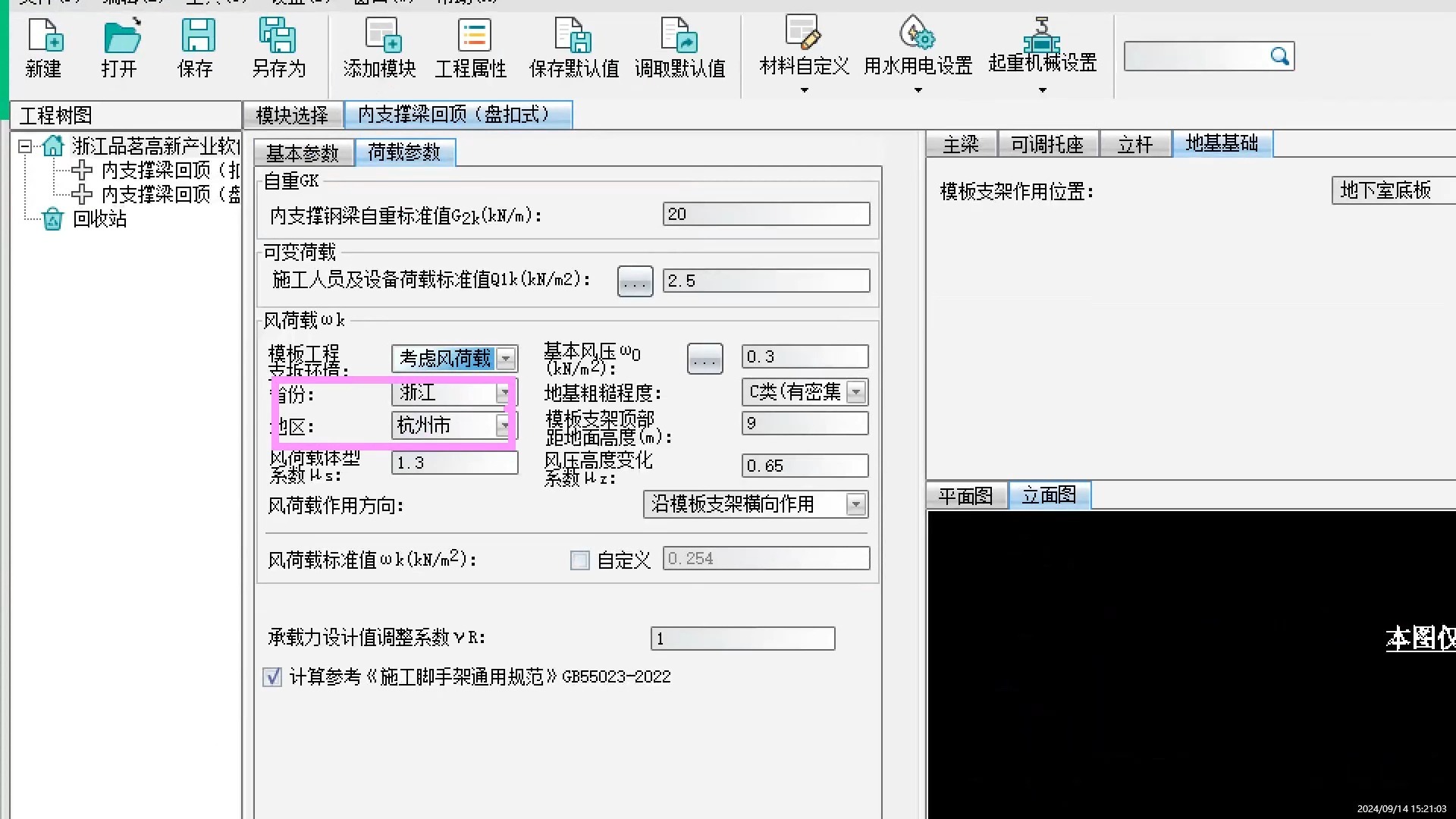Screen dimensions: 1456x819
Task: Open the 风荷载作用方向 (Wind Direction) dropdown
Action: point(855,504)
